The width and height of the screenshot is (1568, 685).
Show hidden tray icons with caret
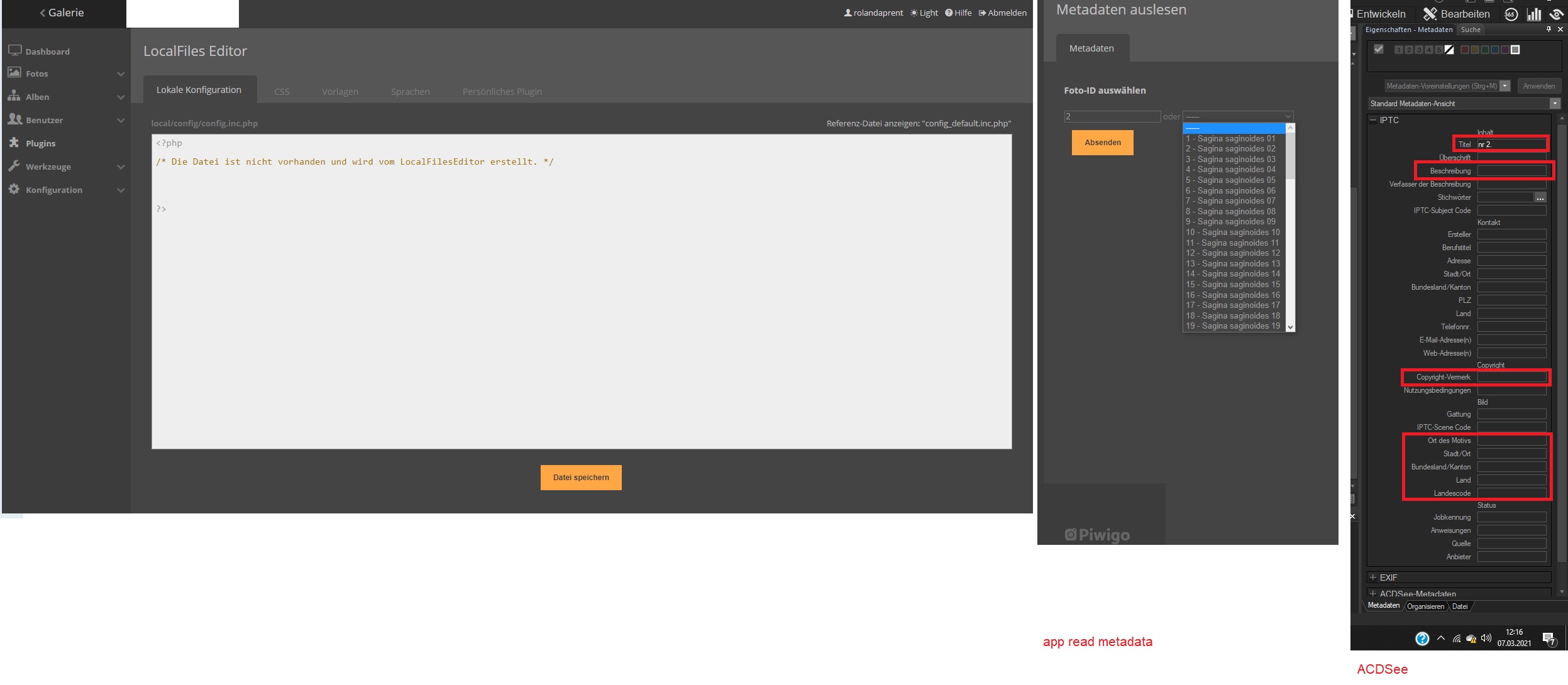(1441, 638)
